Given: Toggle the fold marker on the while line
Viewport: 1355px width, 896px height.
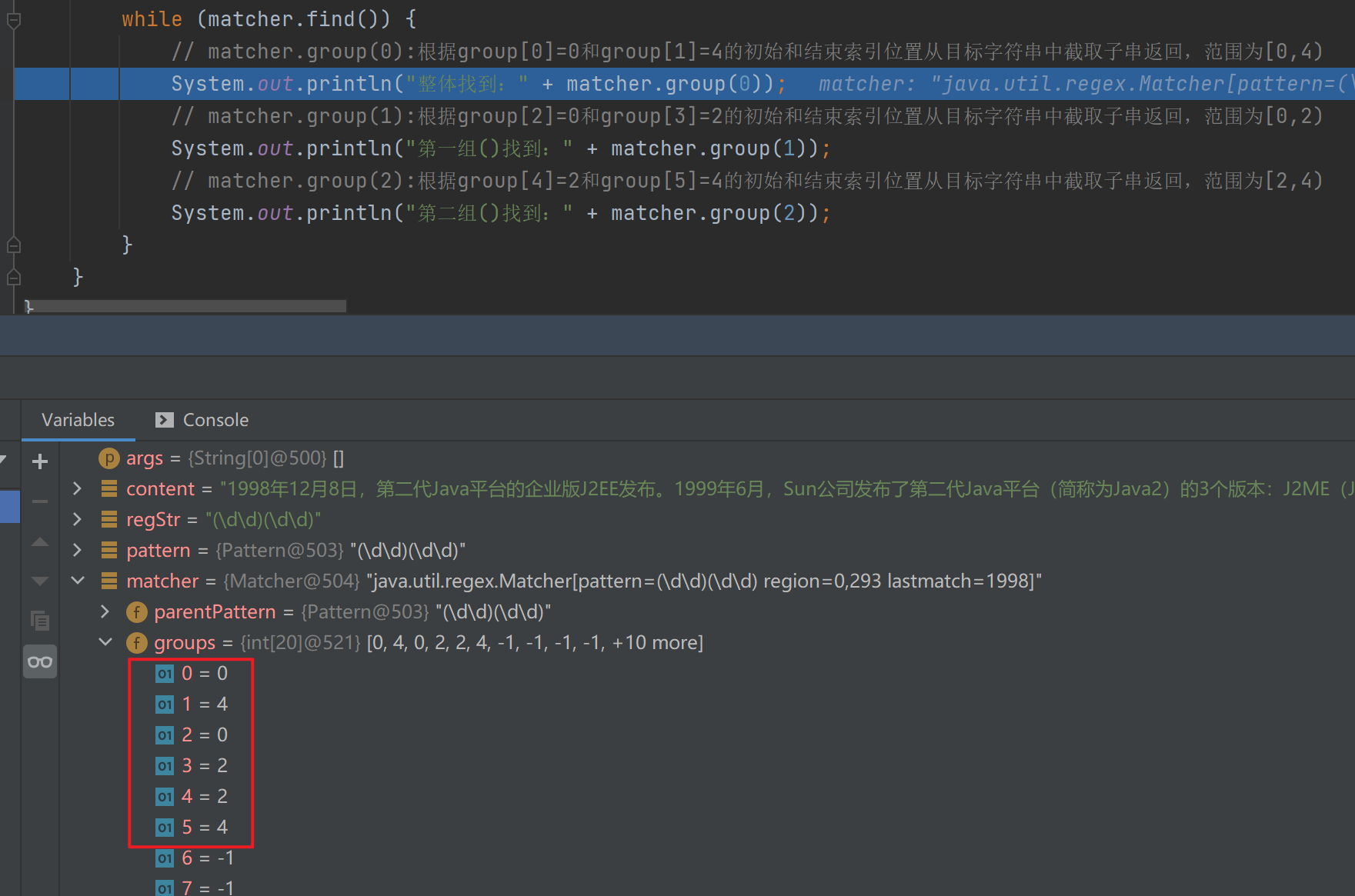Looking at the screenshot, I should [13, 20].
